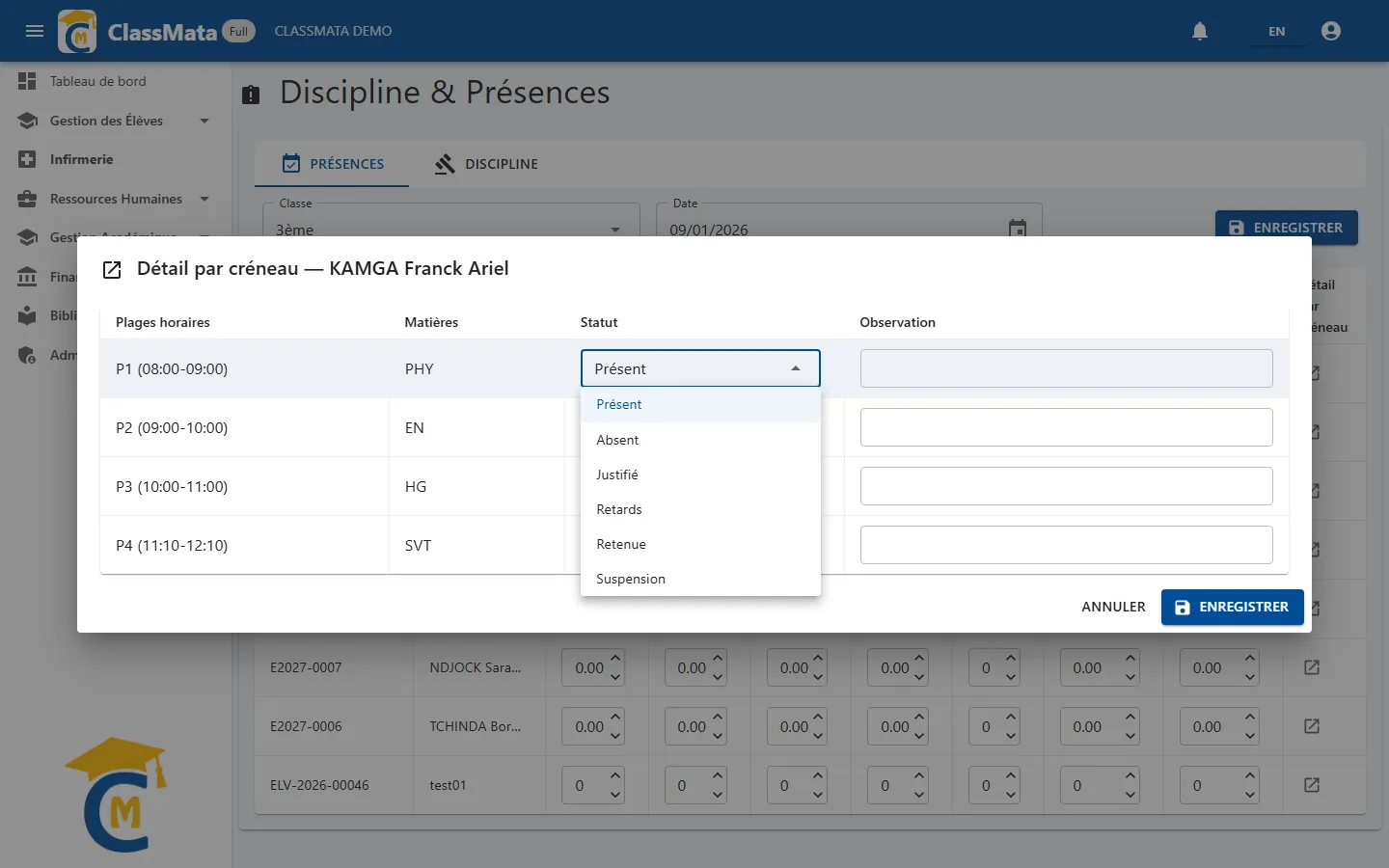Click the first 0.00 stepper in TCHINDA row
This screenshot has width=1389, height=868.
tap(593, 726)
